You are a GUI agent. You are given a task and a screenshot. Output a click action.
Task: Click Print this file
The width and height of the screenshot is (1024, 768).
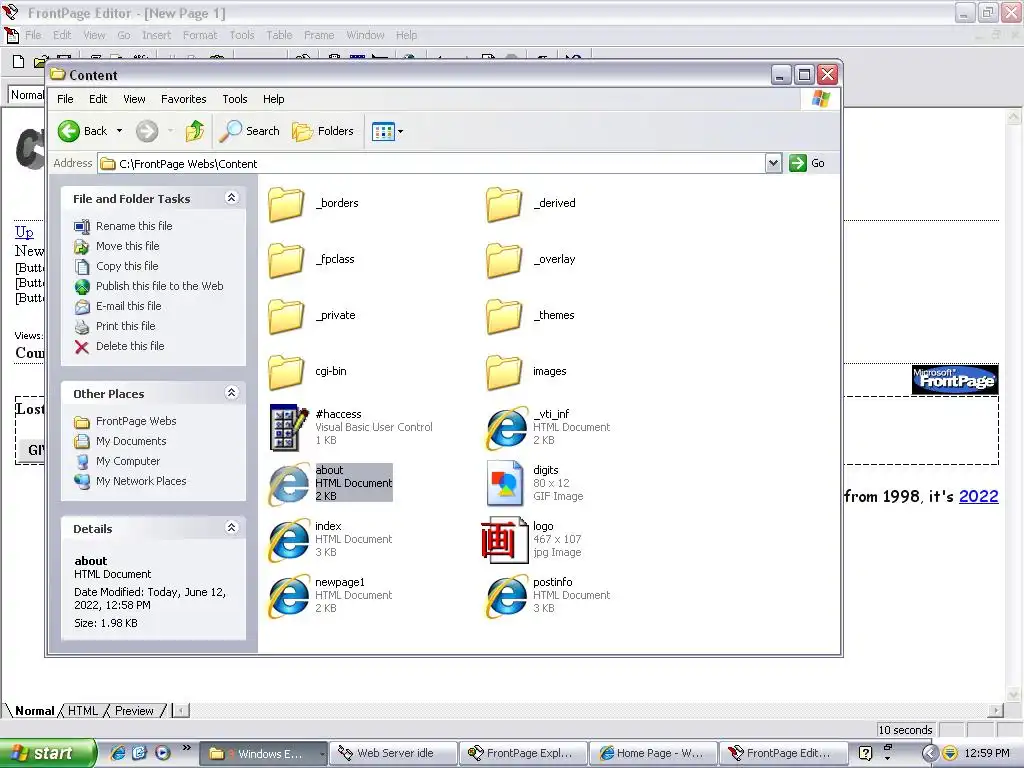pyautogui.click(x=125, y=326)
